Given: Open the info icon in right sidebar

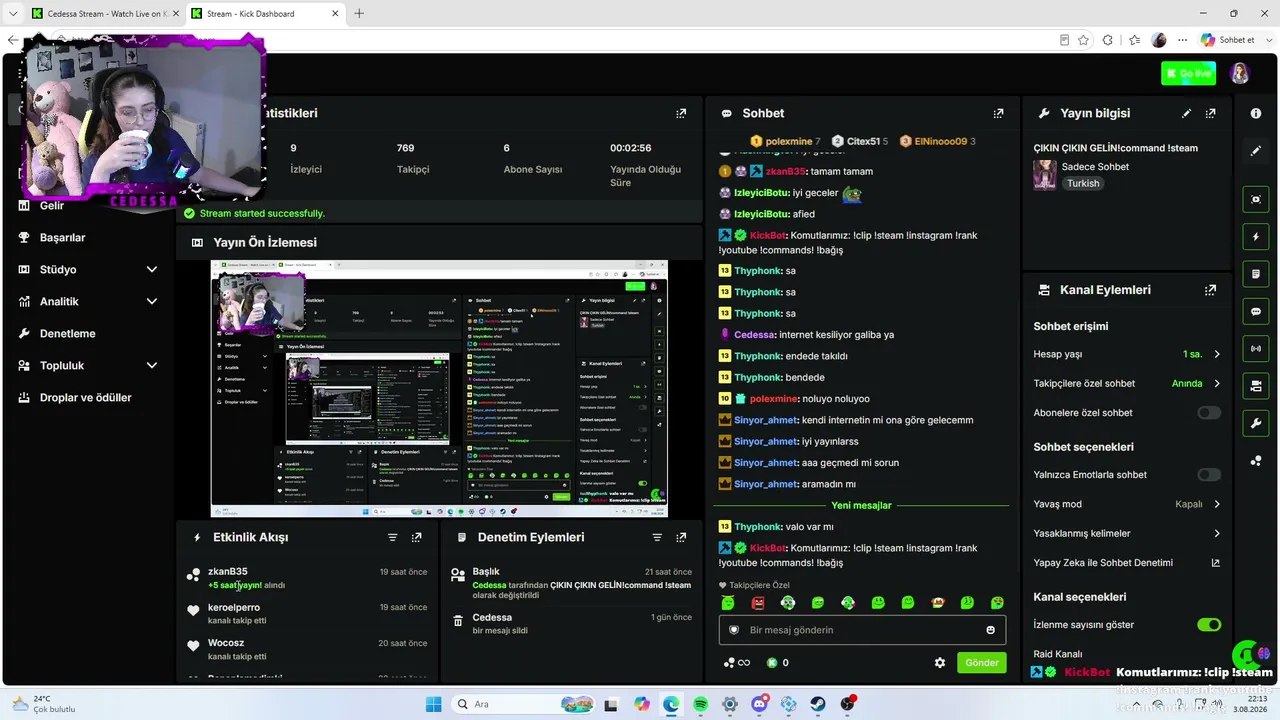Looking at the screenshot, I should click(1256, 114).
